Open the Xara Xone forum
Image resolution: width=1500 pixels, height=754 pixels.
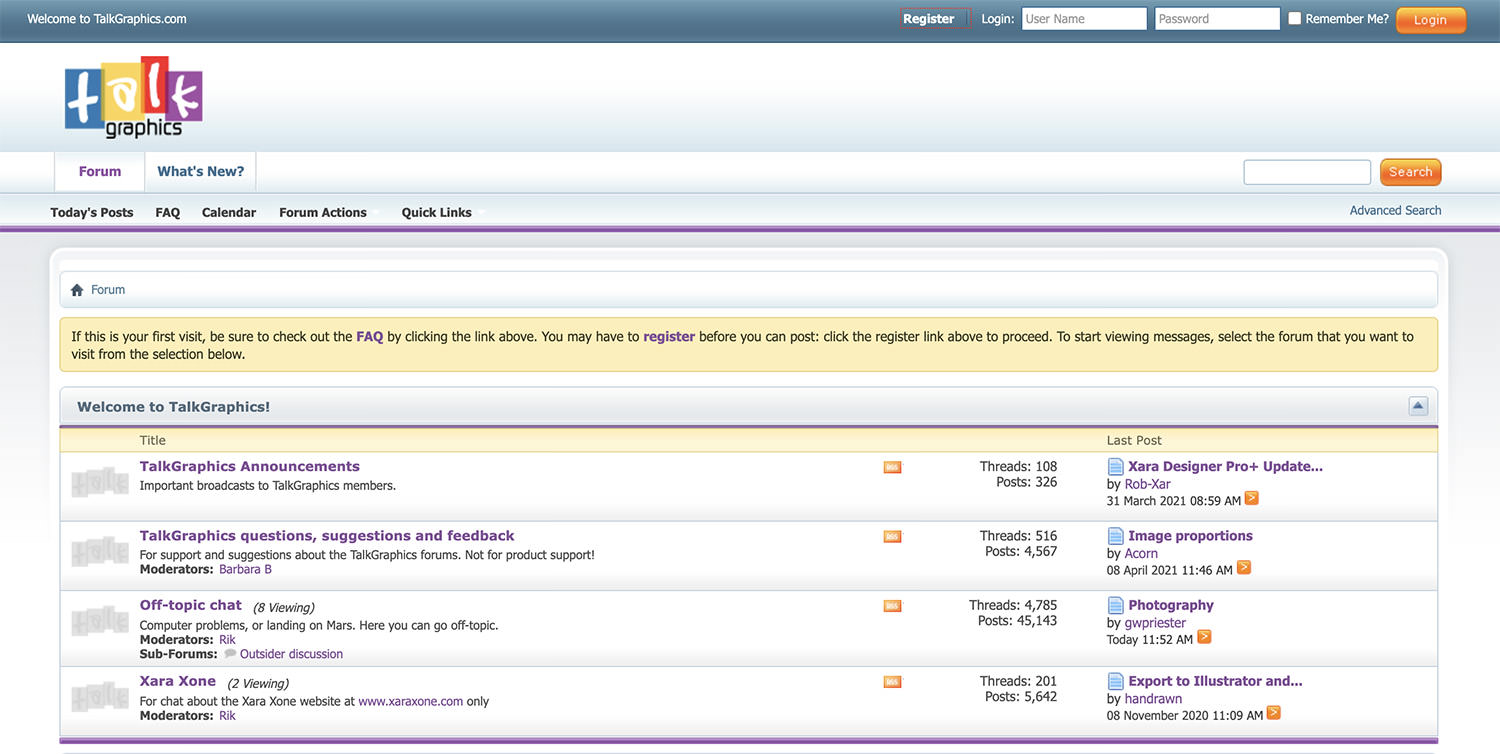pyautogui.click(x=178, y=681)
